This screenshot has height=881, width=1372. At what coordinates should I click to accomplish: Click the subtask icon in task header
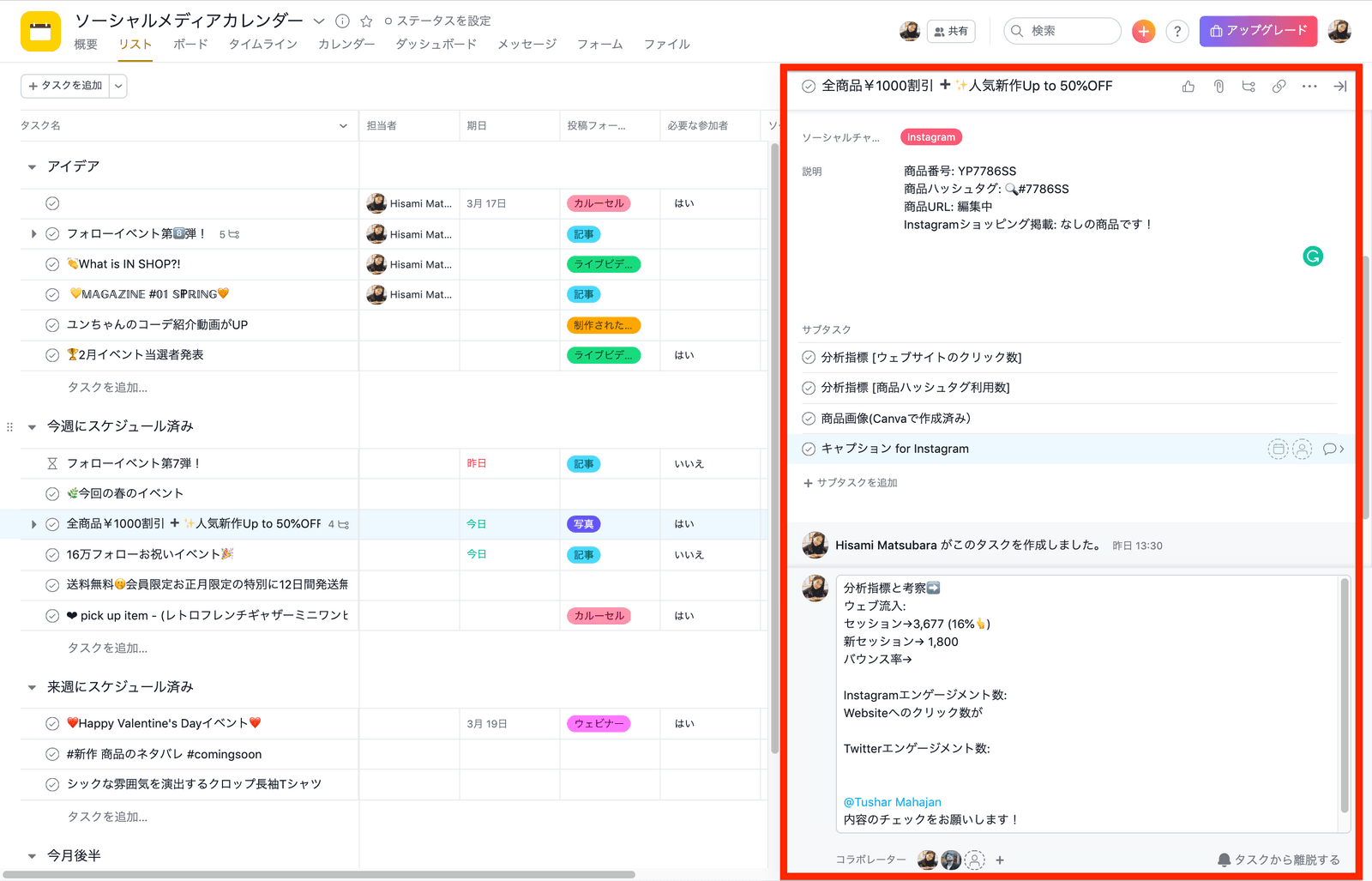(1249, 87)
